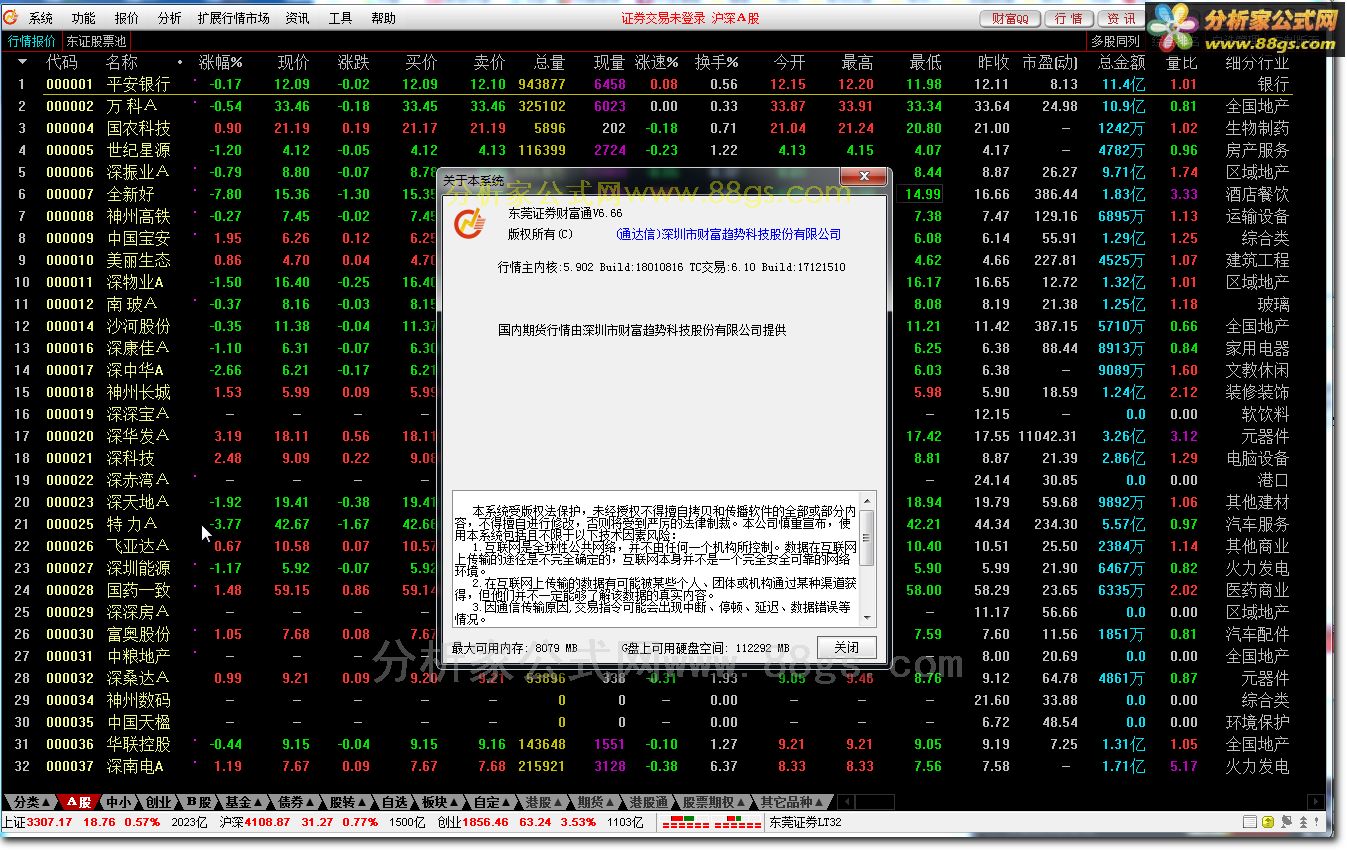Click the window-list icon in status bar
This screenshot has width=1347, height=850.
tap(1250, 822)
